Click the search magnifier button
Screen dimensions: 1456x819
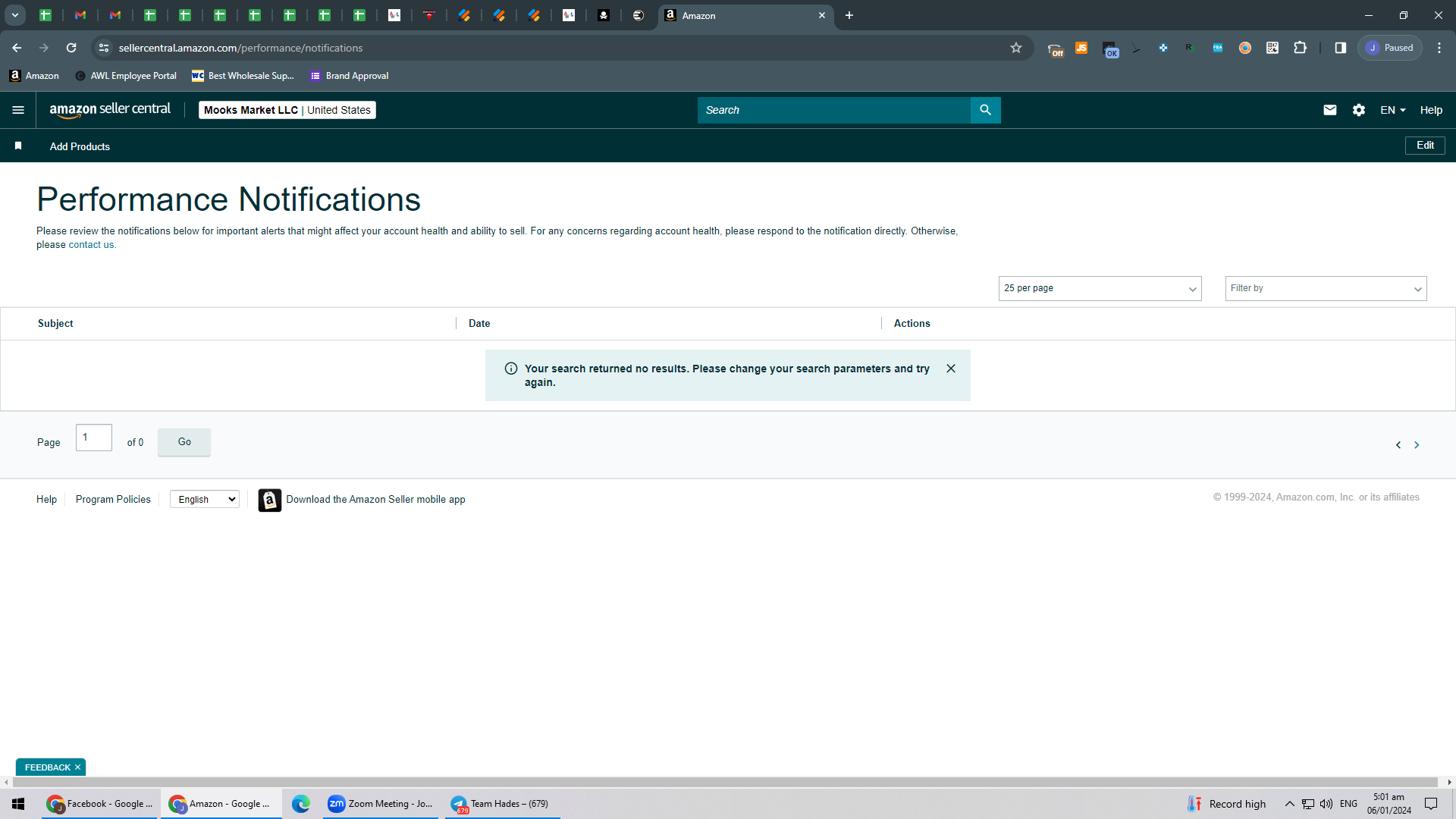pos(985,110)
